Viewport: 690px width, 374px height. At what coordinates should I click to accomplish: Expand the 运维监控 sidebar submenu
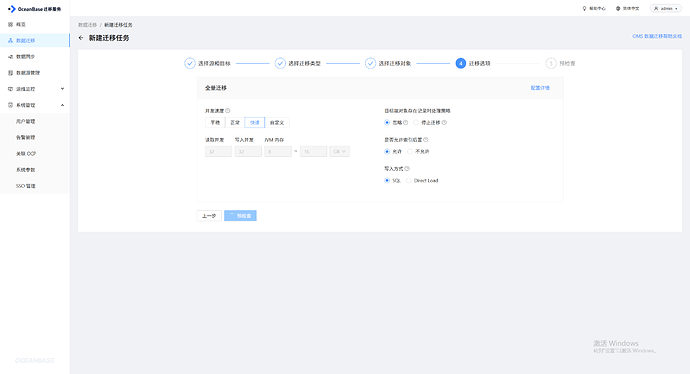click(x=62, y=89)
